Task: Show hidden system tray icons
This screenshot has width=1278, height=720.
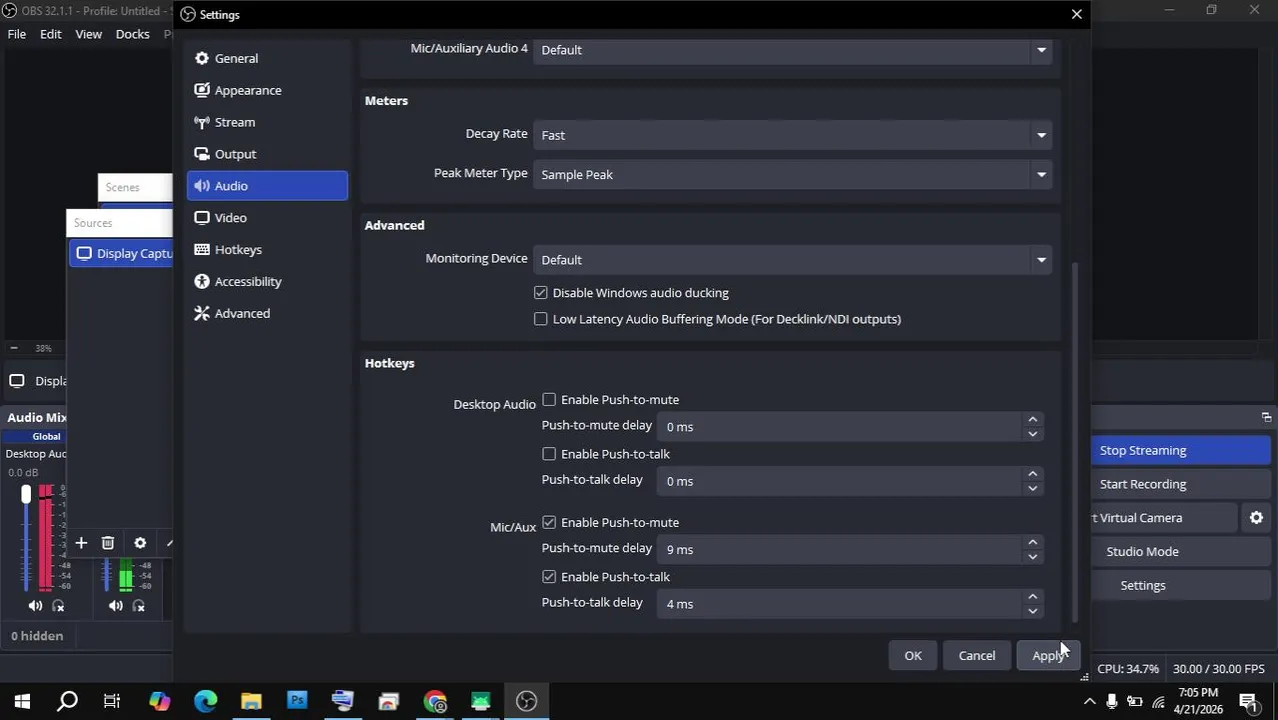Action: coord(1089,702)
